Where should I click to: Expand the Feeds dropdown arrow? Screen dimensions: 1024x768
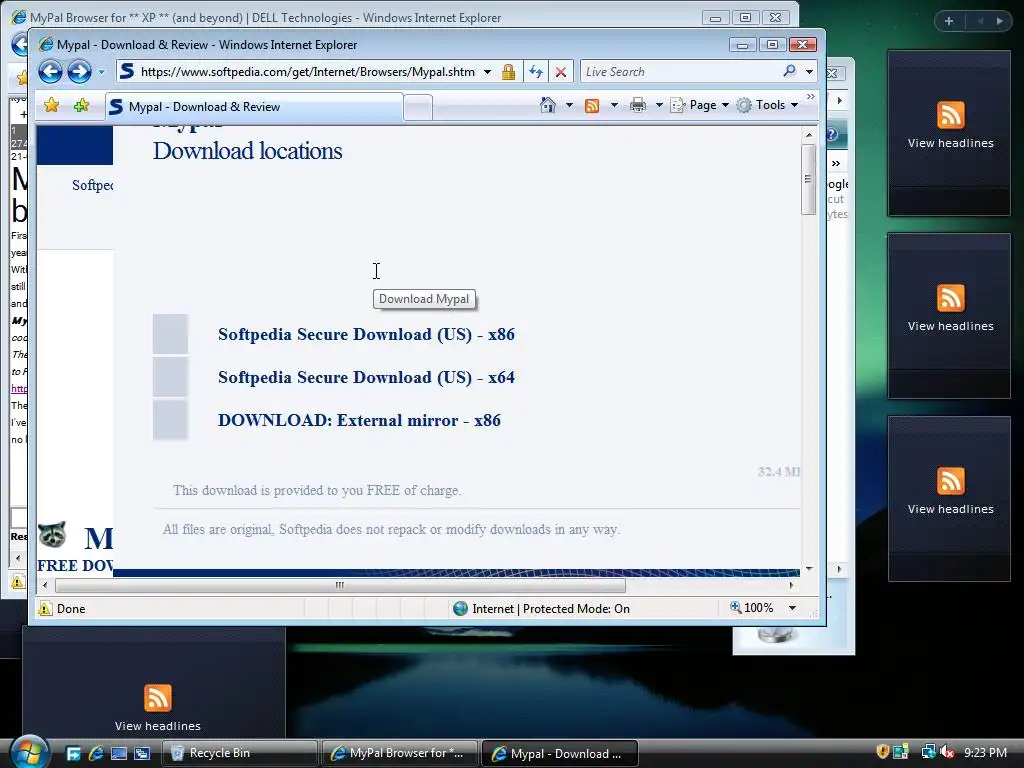(614, 105)
